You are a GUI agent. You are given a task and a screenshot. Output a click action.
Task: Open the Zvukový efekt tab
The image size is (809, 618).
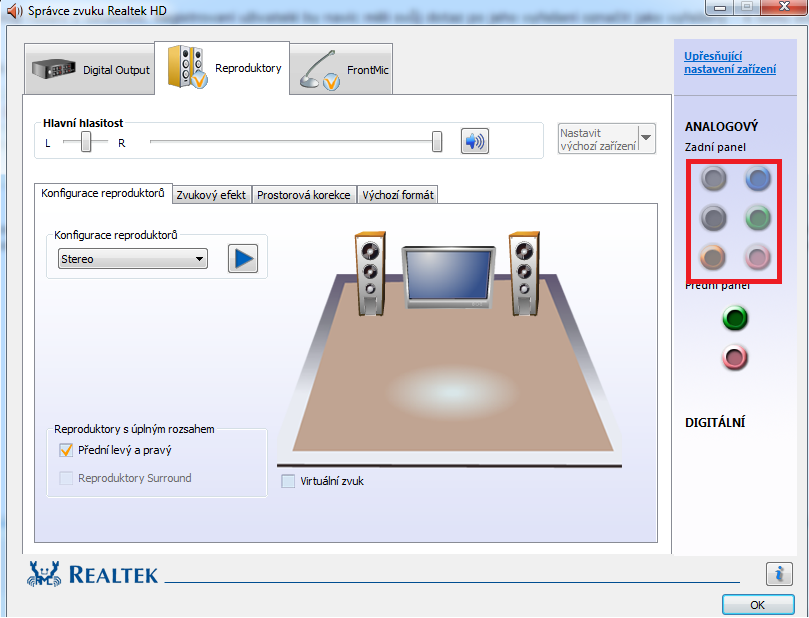coord(212,194)
